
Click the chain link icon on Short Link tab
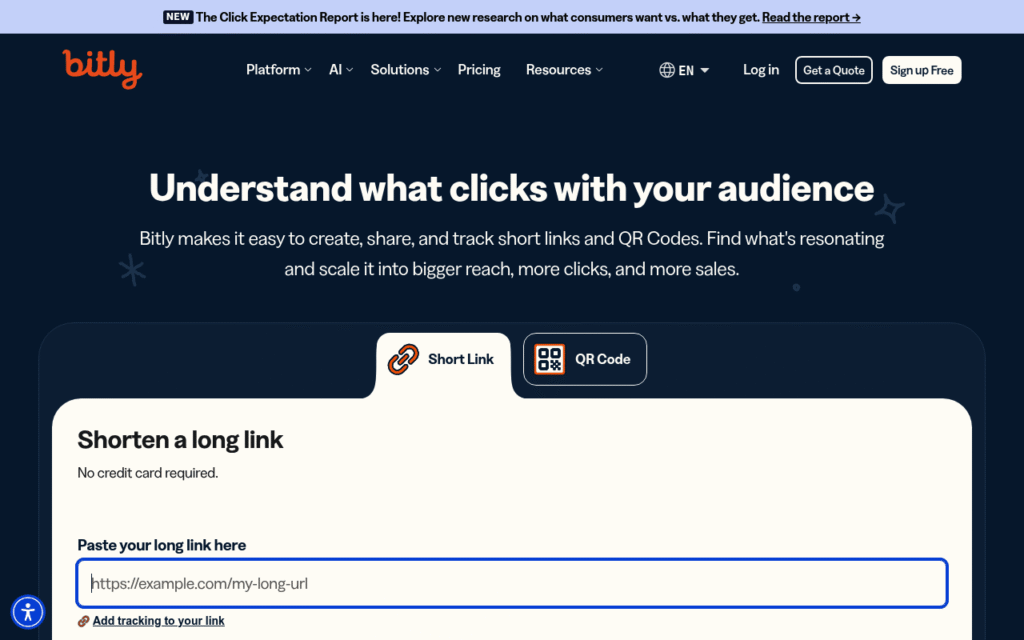point(403,359)
